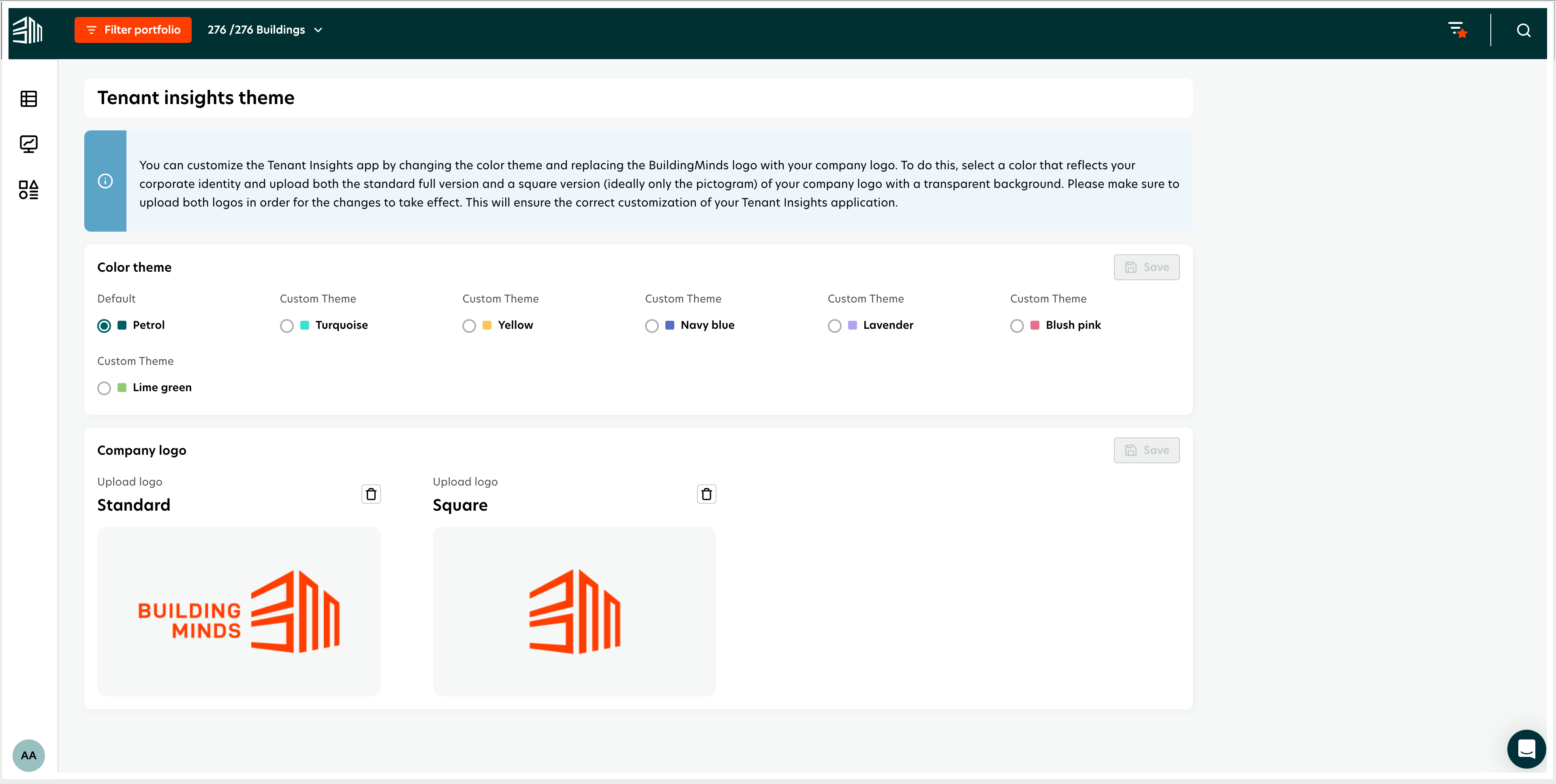1556x784 pixels.
Task: Open the shapes list sidebar icon
Action: [x=28, y=190]
